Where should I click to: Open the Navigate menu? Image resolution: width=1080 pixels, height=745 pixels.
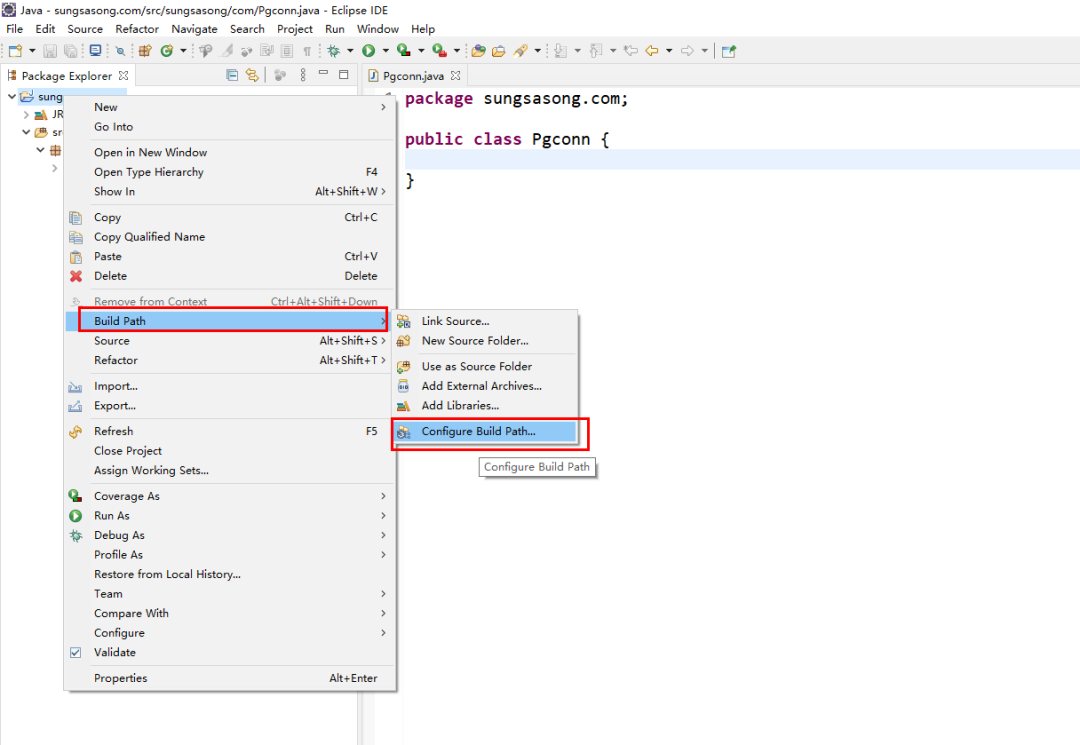[194, 29]
